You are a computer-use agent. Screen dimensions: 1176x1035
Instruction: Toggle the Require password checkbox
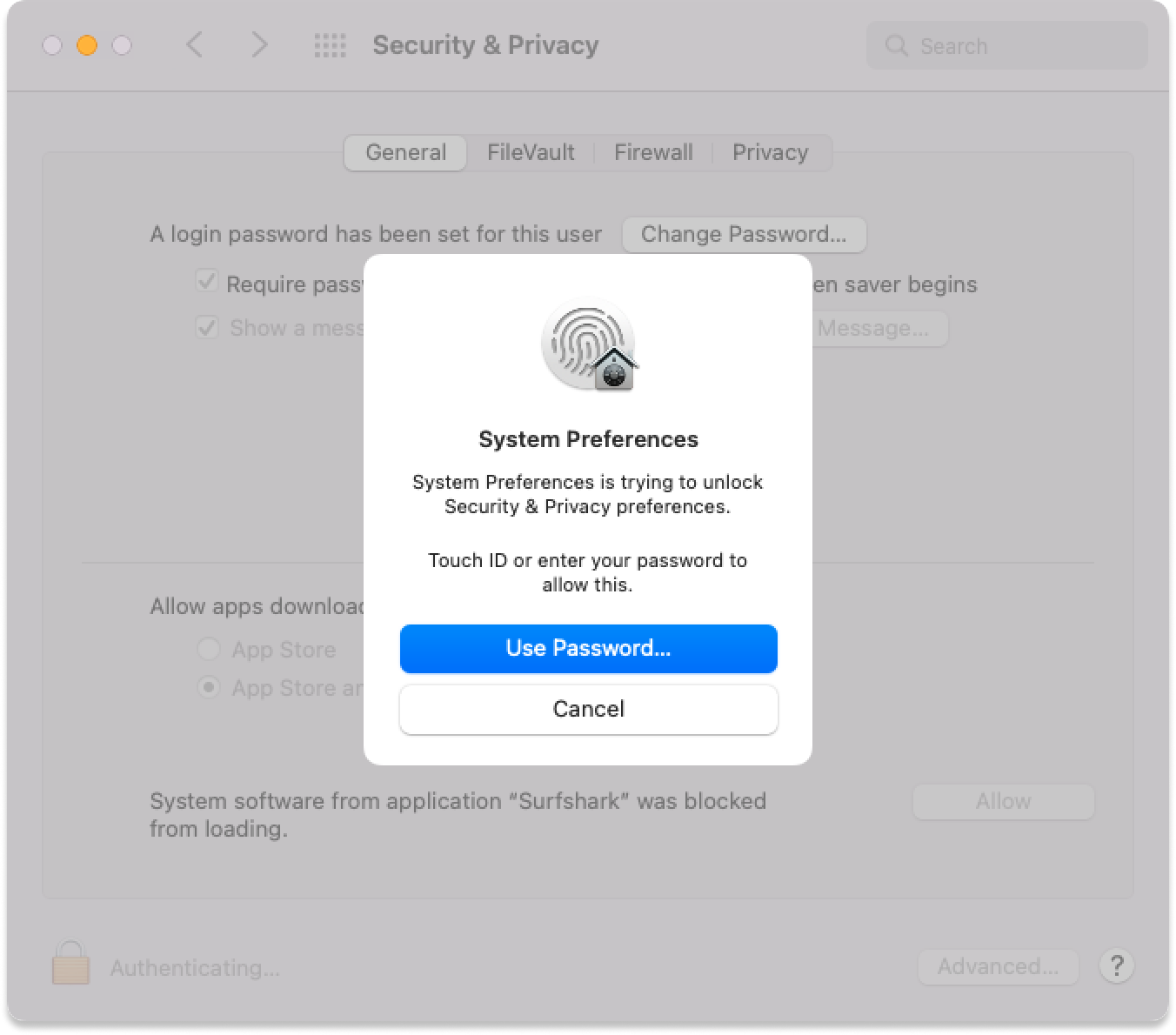[x=207, y=282]
